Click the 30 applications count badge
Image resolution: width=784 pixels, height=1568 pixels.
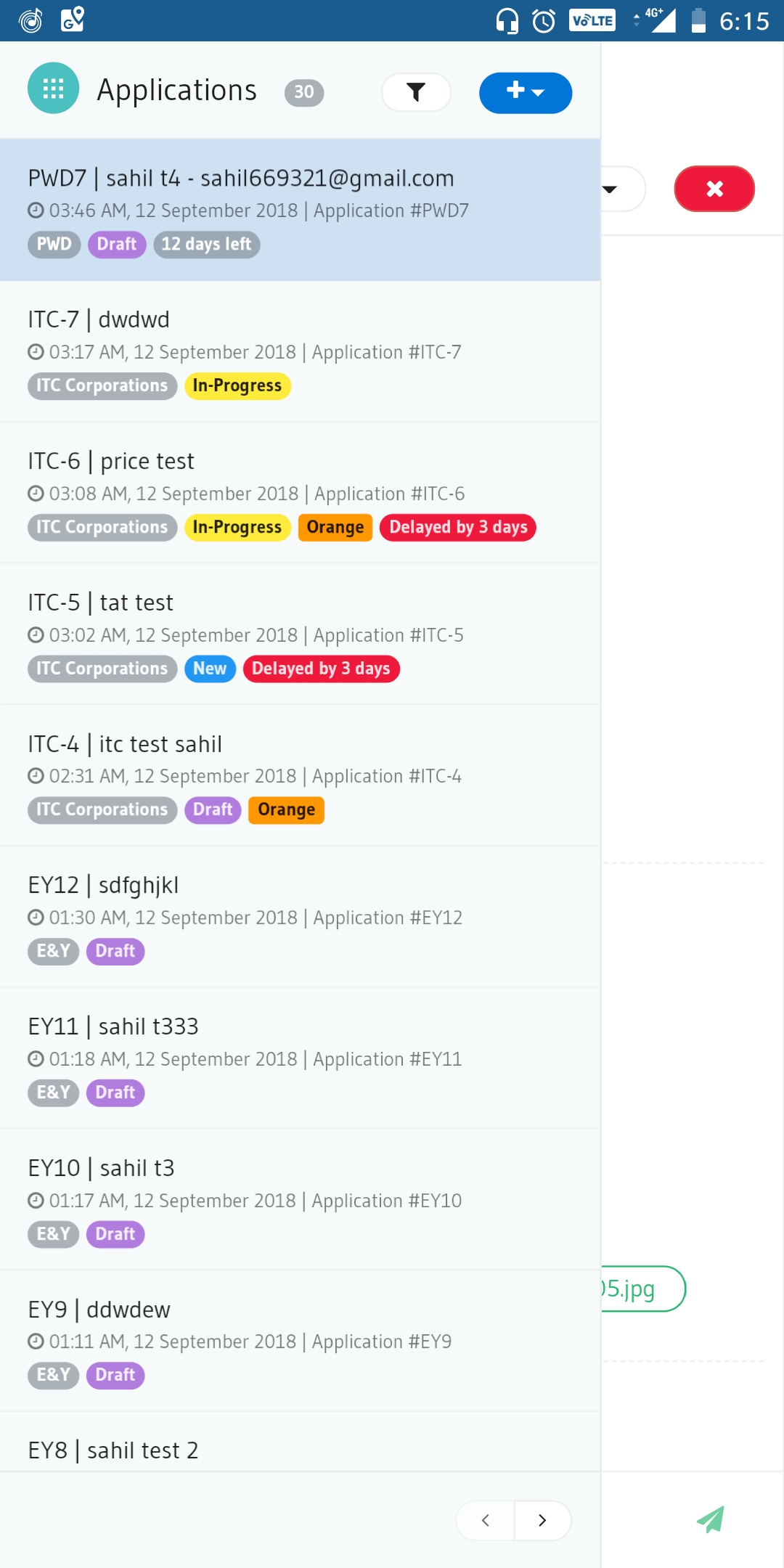(304, 92)
